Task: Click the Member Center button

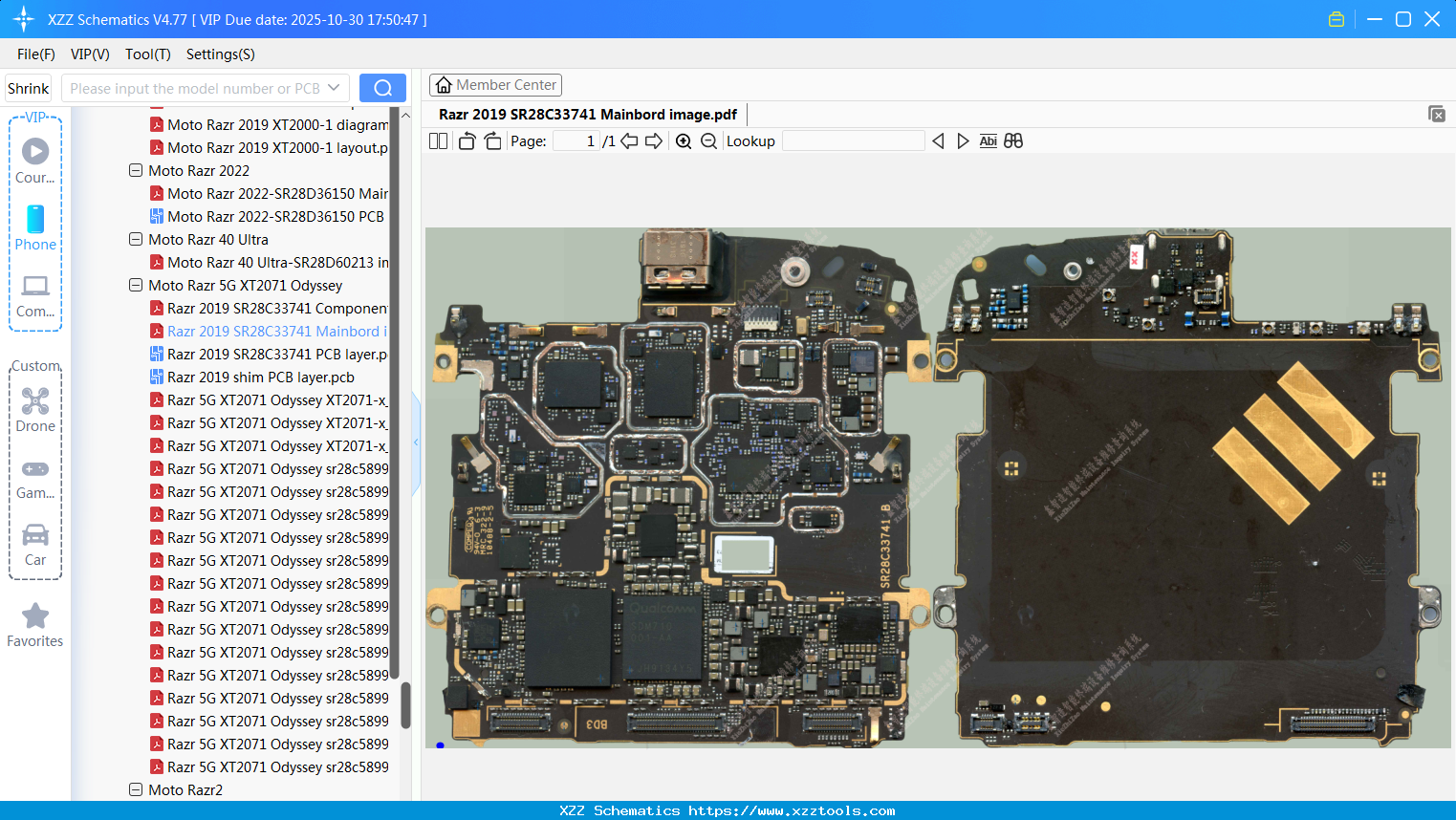Action: click(495, 84)
